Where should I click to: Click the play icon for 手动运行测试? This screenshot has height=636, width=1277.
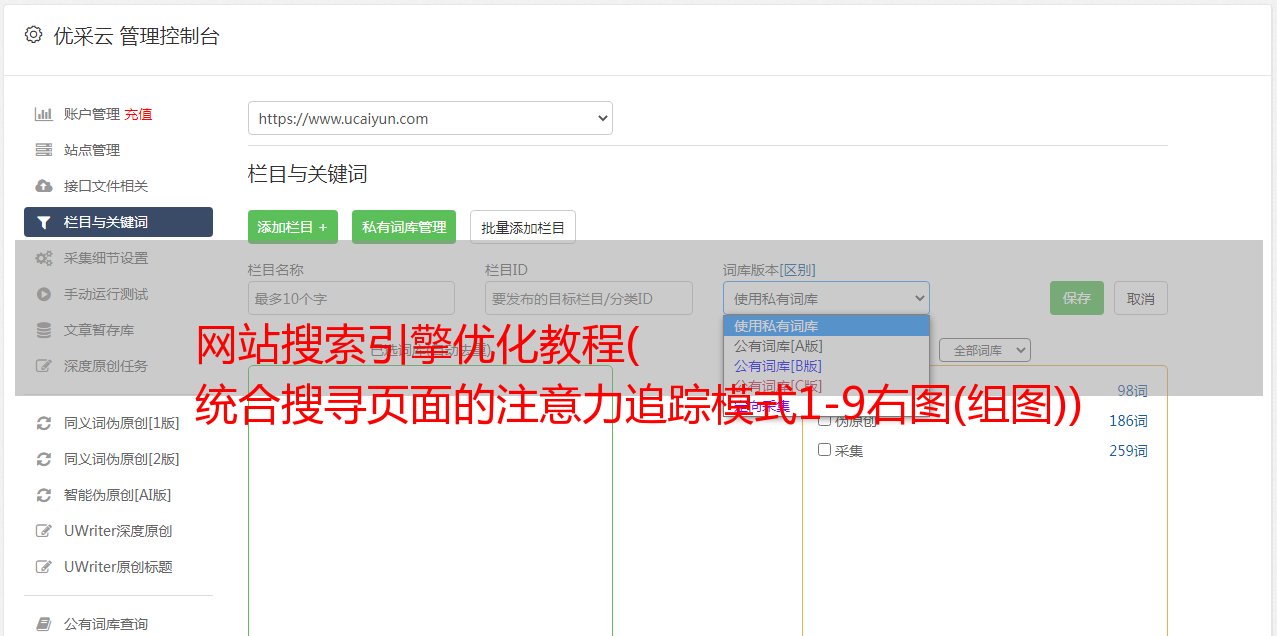44,294
